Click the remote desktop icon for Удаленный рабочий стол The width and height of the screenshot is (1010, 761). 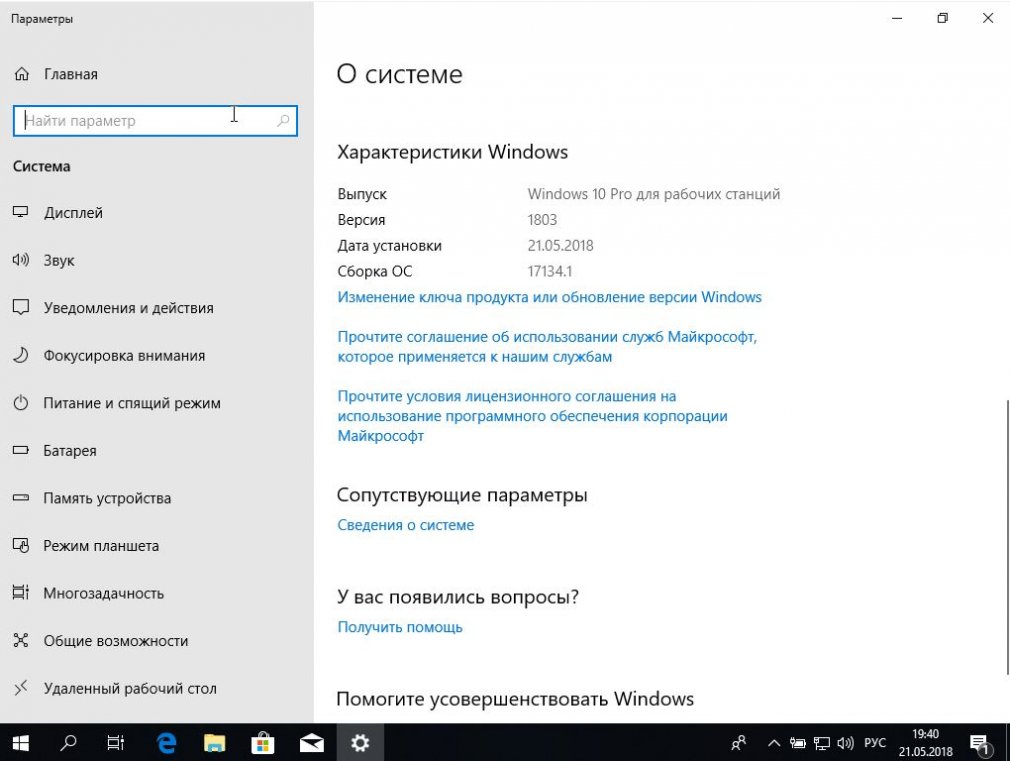pyautogui.click(x=21, y=688)
